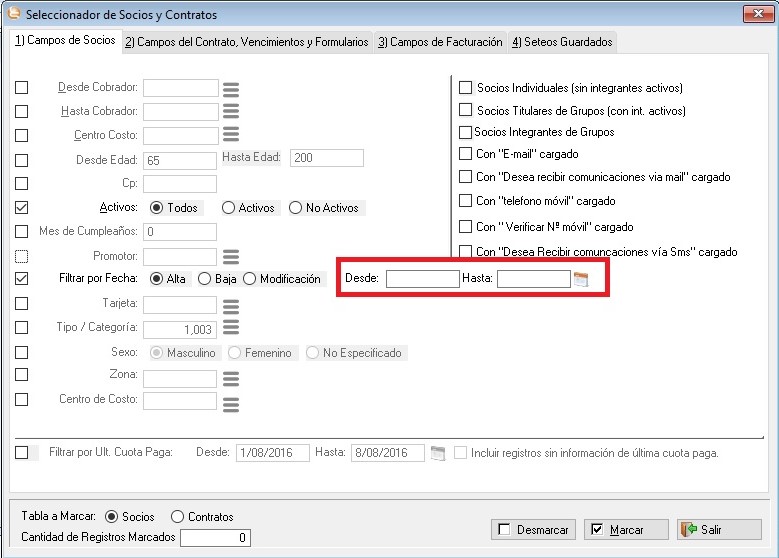Open the Desde Cobrador lookup list icon
779x558 pixels.
click(231, 88)
